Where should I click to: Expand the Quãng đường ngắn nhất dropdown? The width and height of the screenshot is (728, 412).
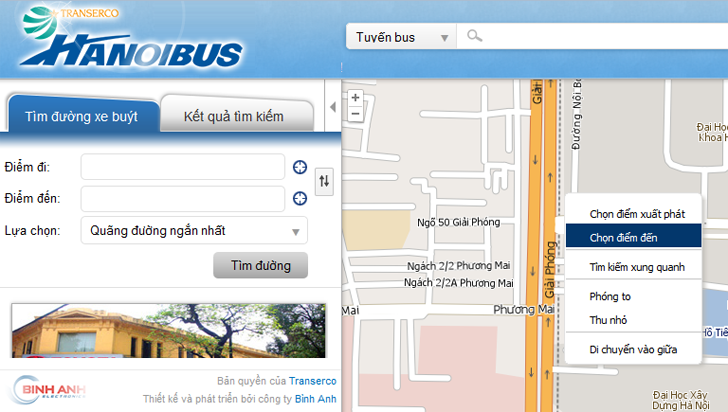click(x=194, y=230)
